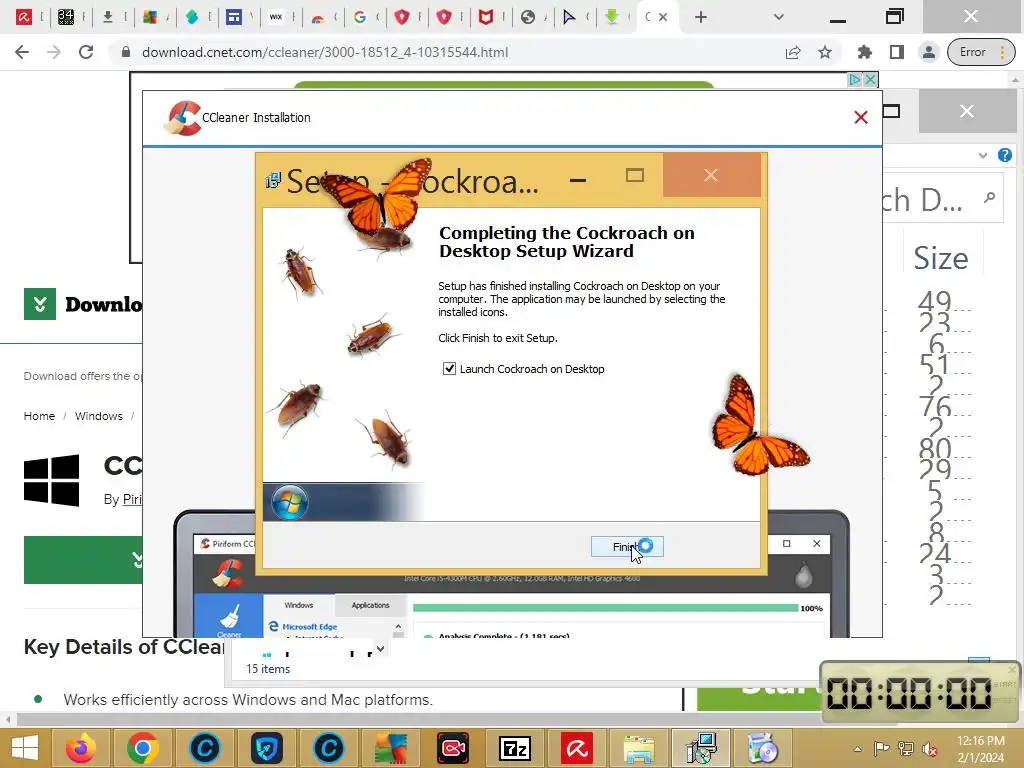This screenshot has height=768, width=1024.
Task: Close the ad with the X icon
Action: point(870,80)
